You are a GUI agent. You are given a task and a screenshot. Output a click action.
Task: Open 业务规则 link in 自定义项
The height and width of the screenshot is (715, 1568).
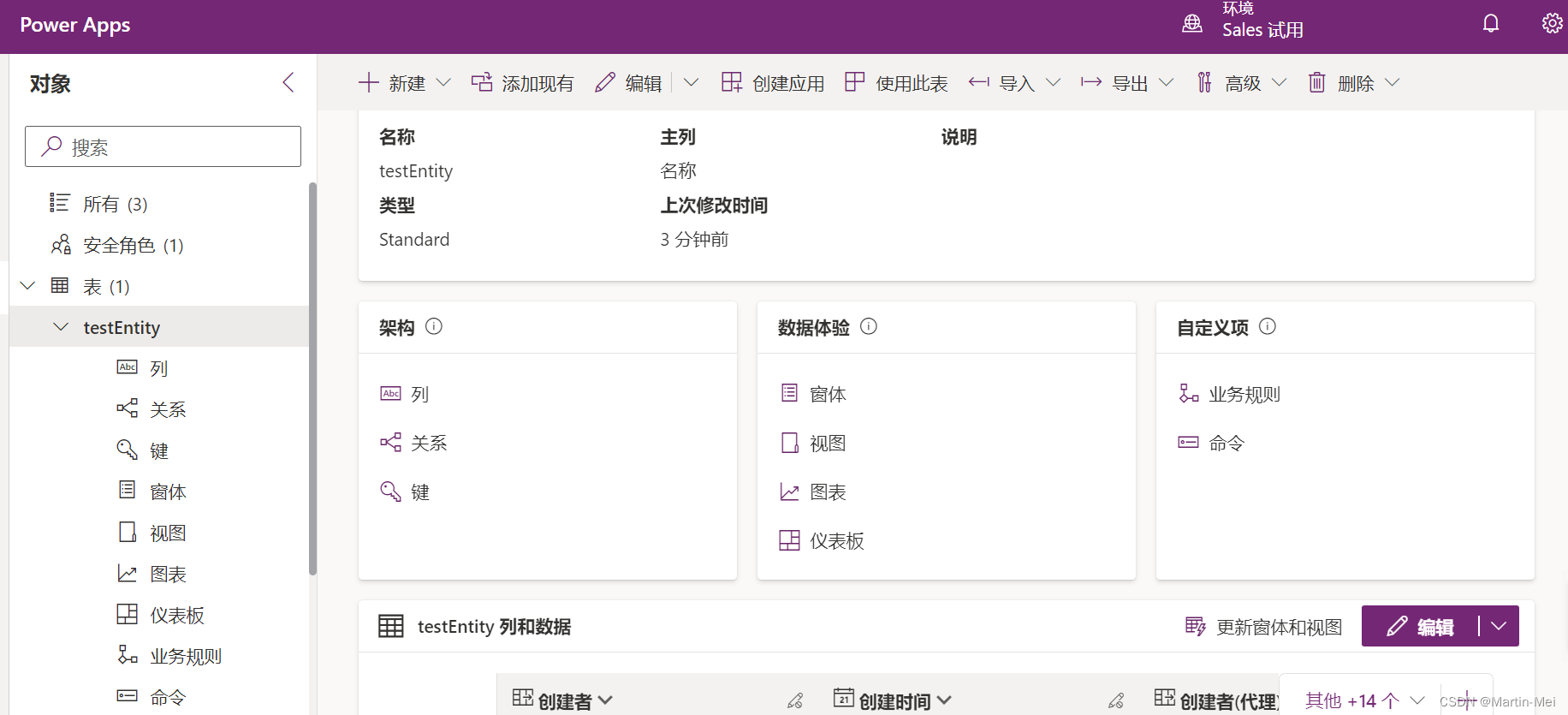[x=1244, y=394]
